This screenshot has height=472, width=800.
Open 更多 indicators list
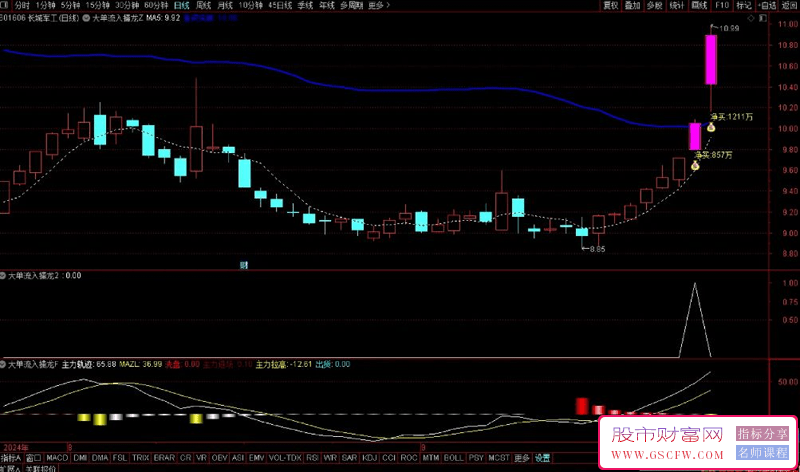click(522, 458)
